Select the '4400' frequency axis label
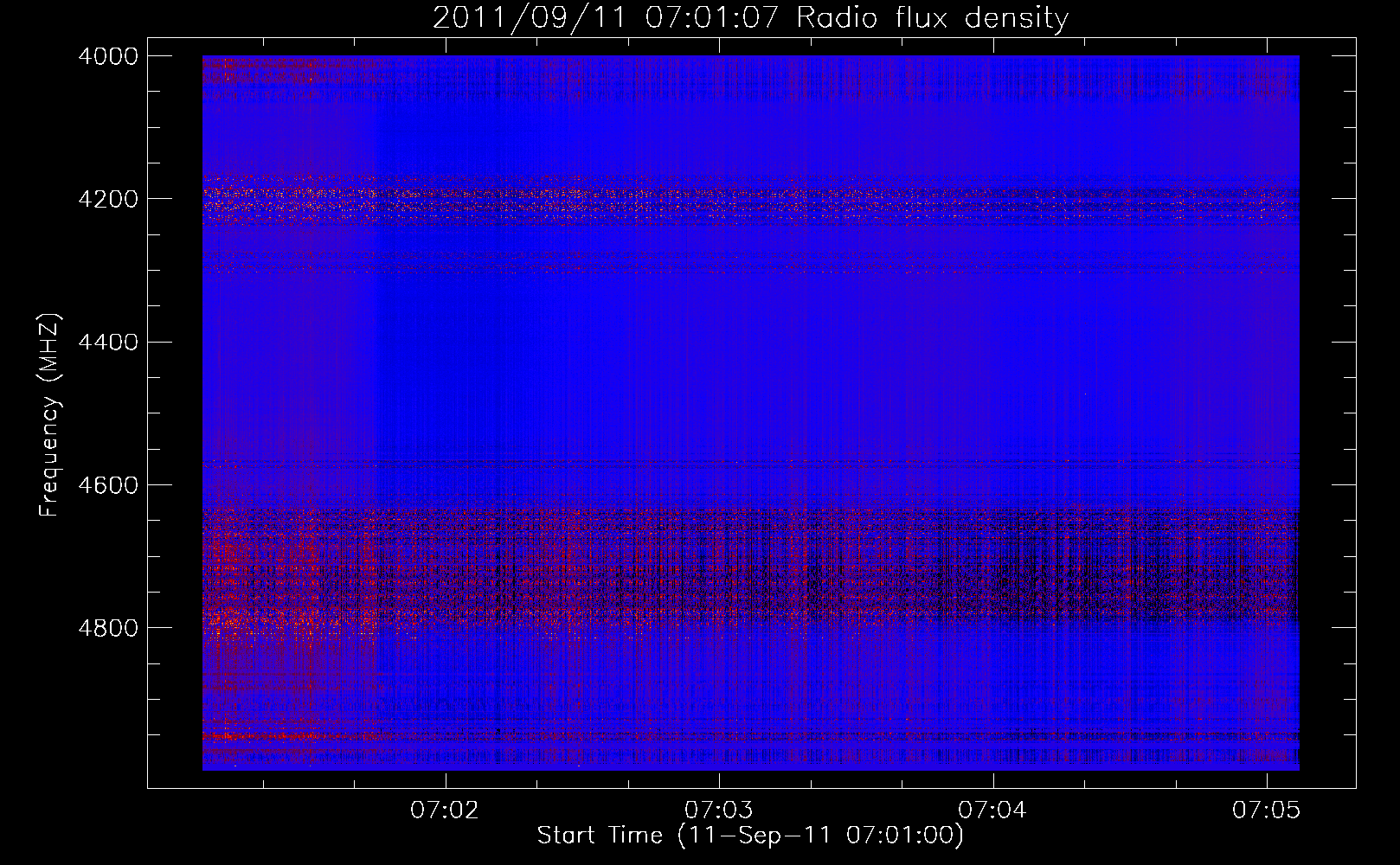Screen dimensions: 1400x865 point(107,343)
